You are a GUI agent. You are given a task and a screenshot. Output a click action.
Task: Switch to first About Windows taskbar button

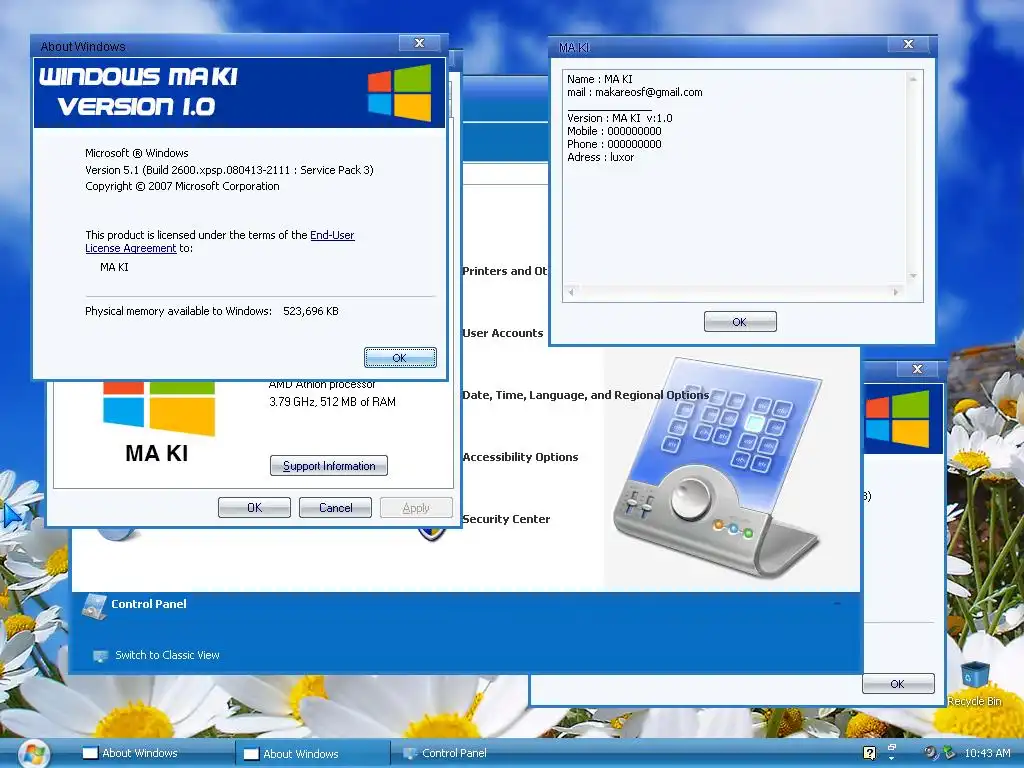[x=155, y=753]
